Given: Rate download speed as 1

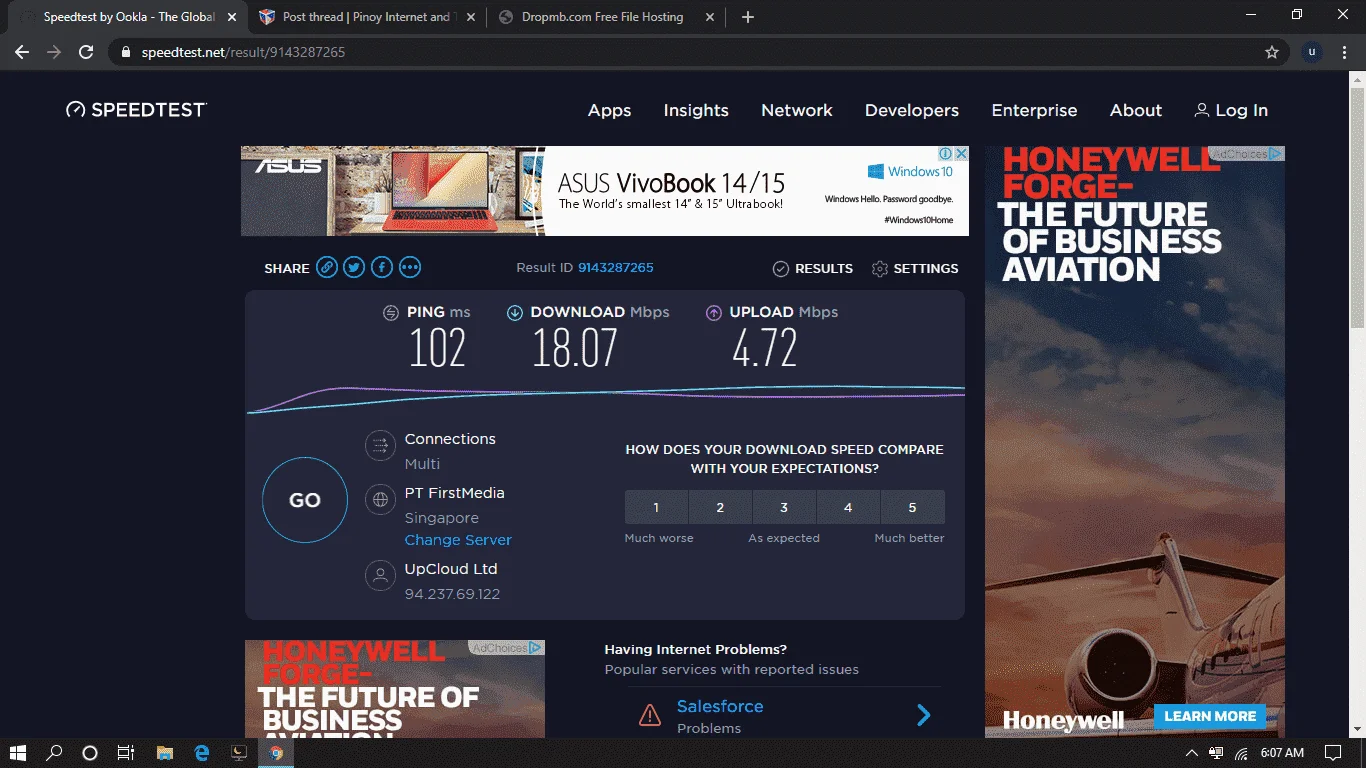Looking at the screenshot, I should pos(656,507).
